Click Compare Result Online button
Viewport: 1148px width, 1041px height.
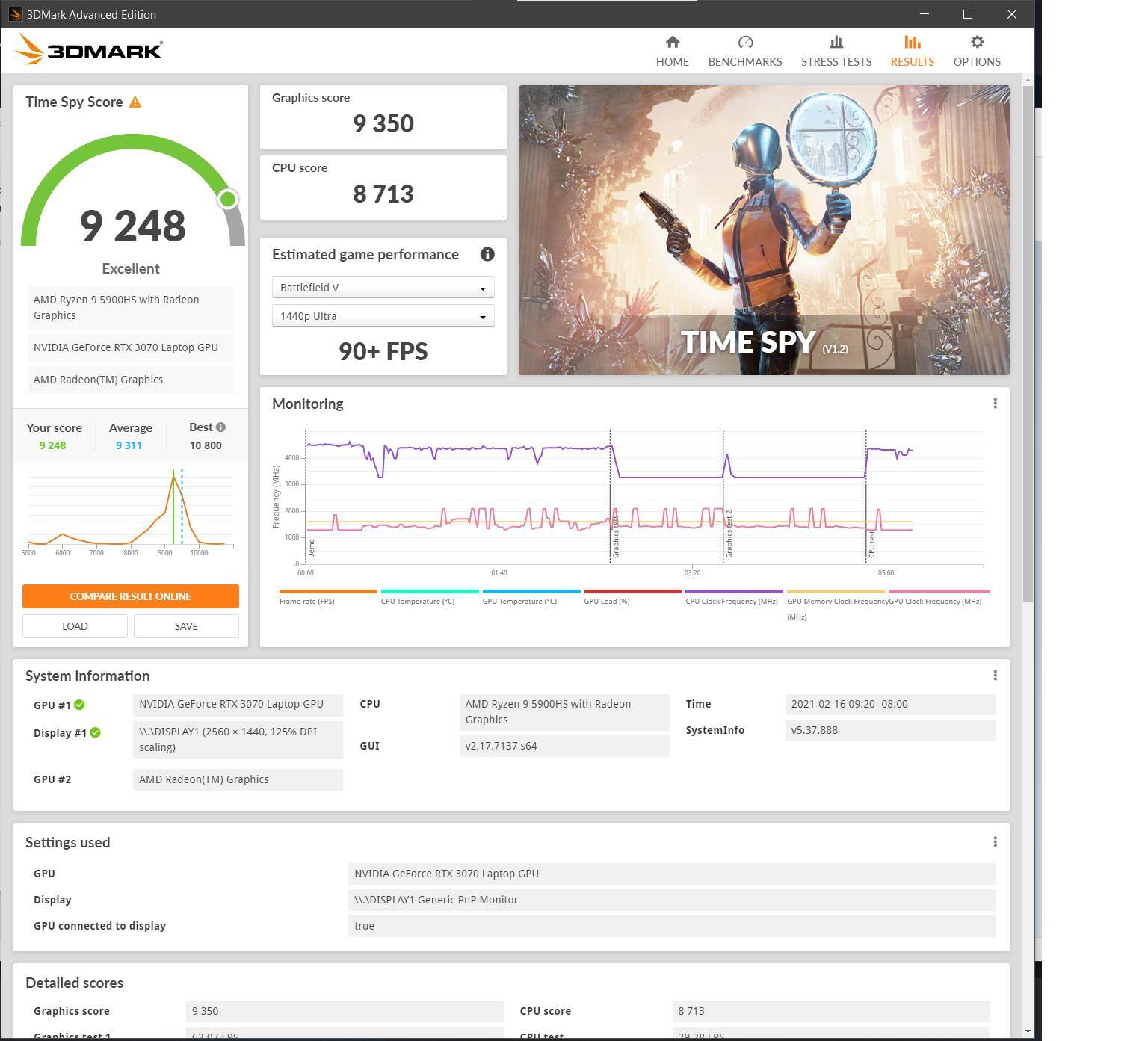[131, 596]
